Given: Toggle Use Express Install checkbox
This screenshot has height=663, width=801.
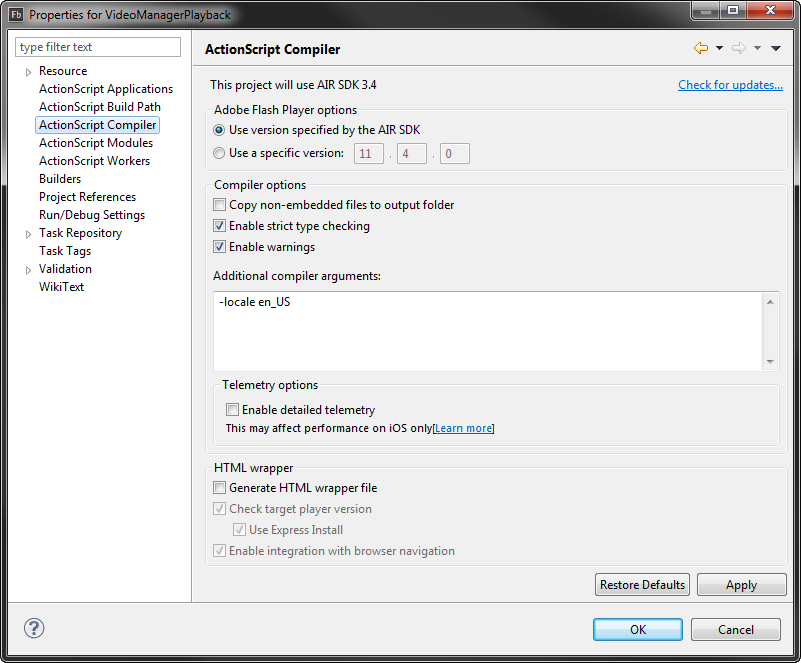Looking at the screenshot, I should click(x=240, y=530).
